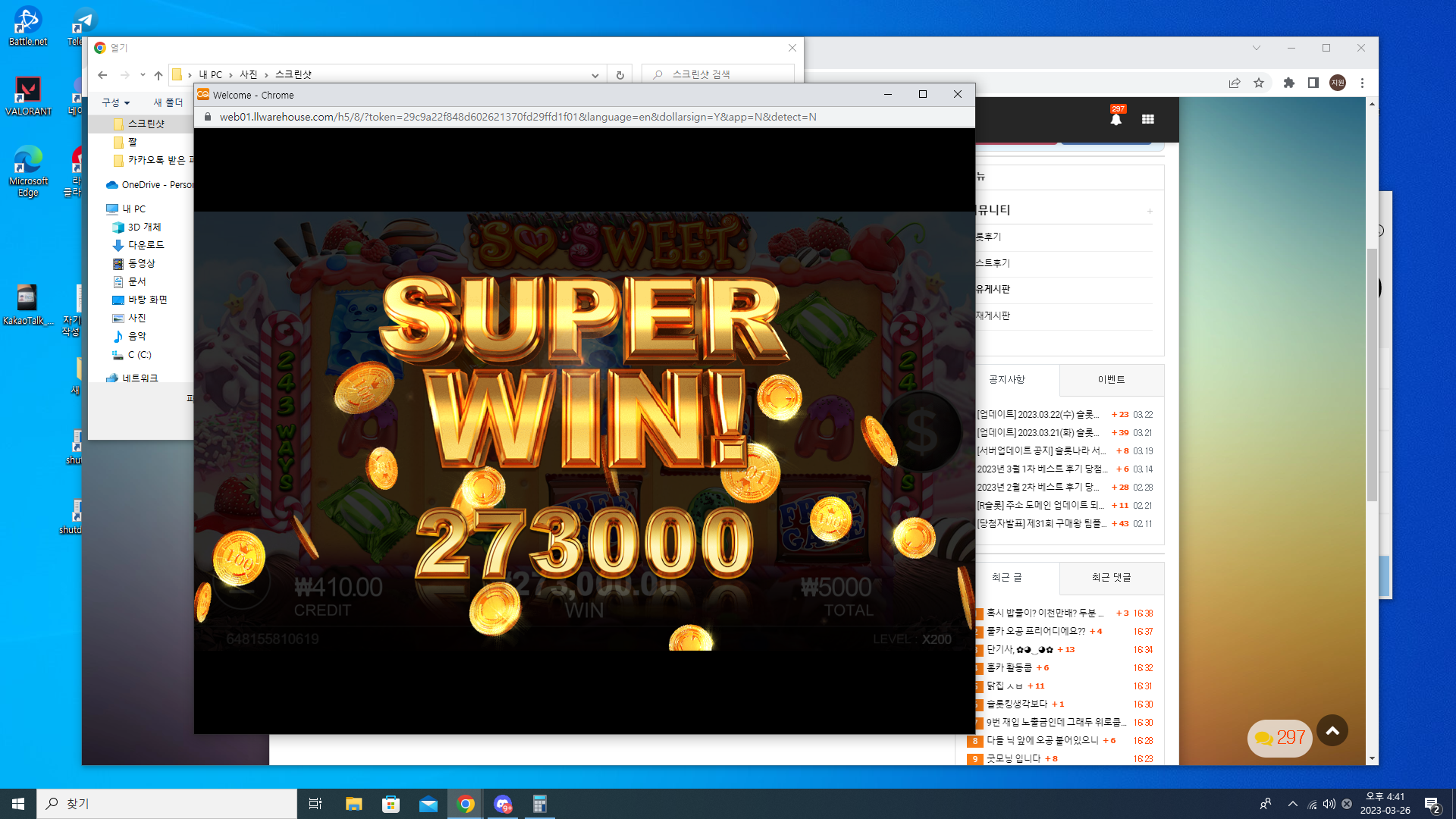
Task: Open address path history dropdown in file dialog
Action: pos(595,75)
